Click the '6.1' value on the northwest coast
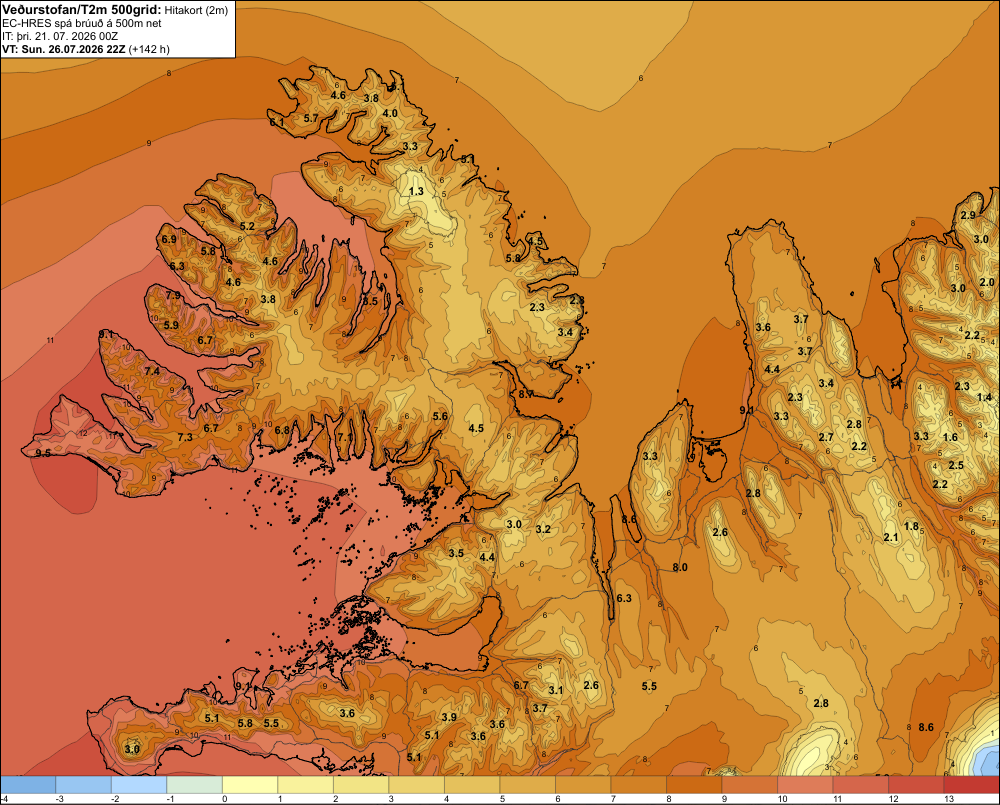This screenshot has height=805, width=1000. pyautogui.click(x=276, y=122)
